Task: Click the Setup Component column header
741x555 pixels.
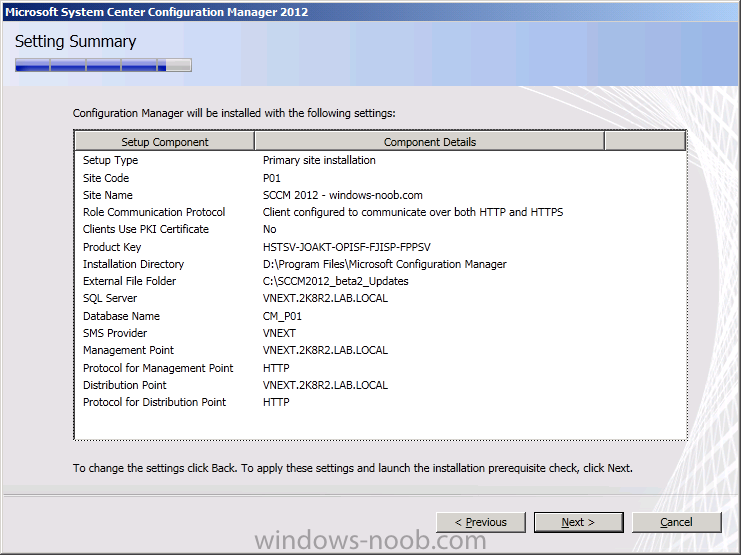Action: [164, 142]
